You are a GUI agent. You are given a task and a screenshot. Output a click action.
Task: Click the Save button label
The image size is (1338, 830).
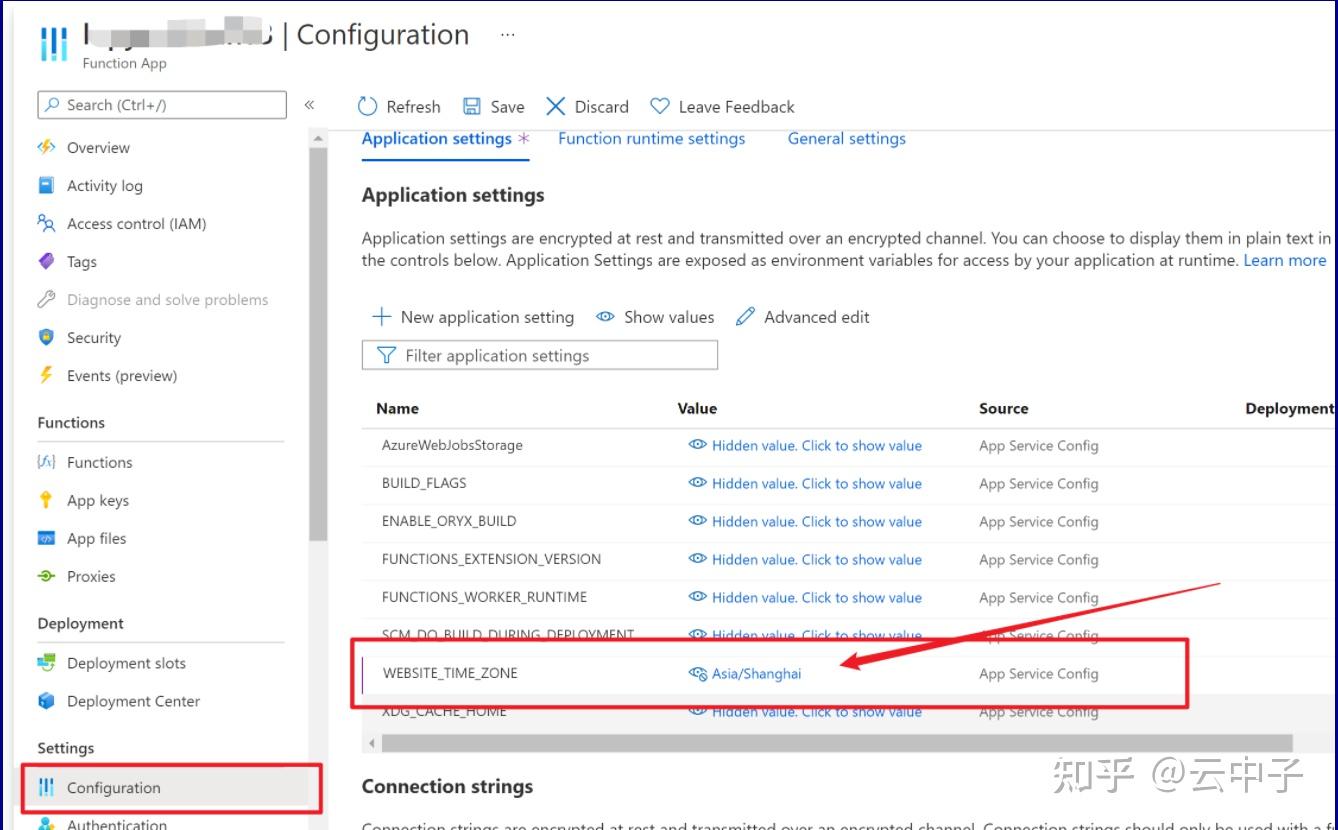(x=507, y=107)
